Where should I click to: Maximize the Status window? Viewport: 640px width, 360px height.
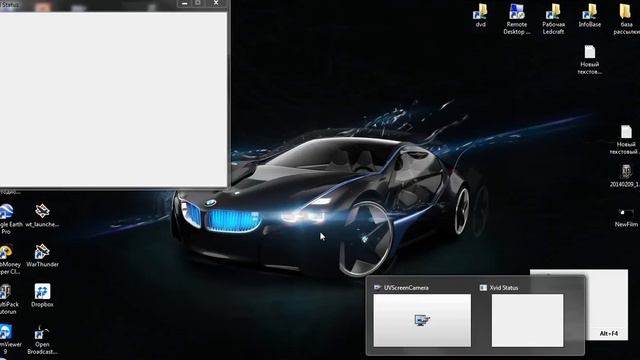198,3
